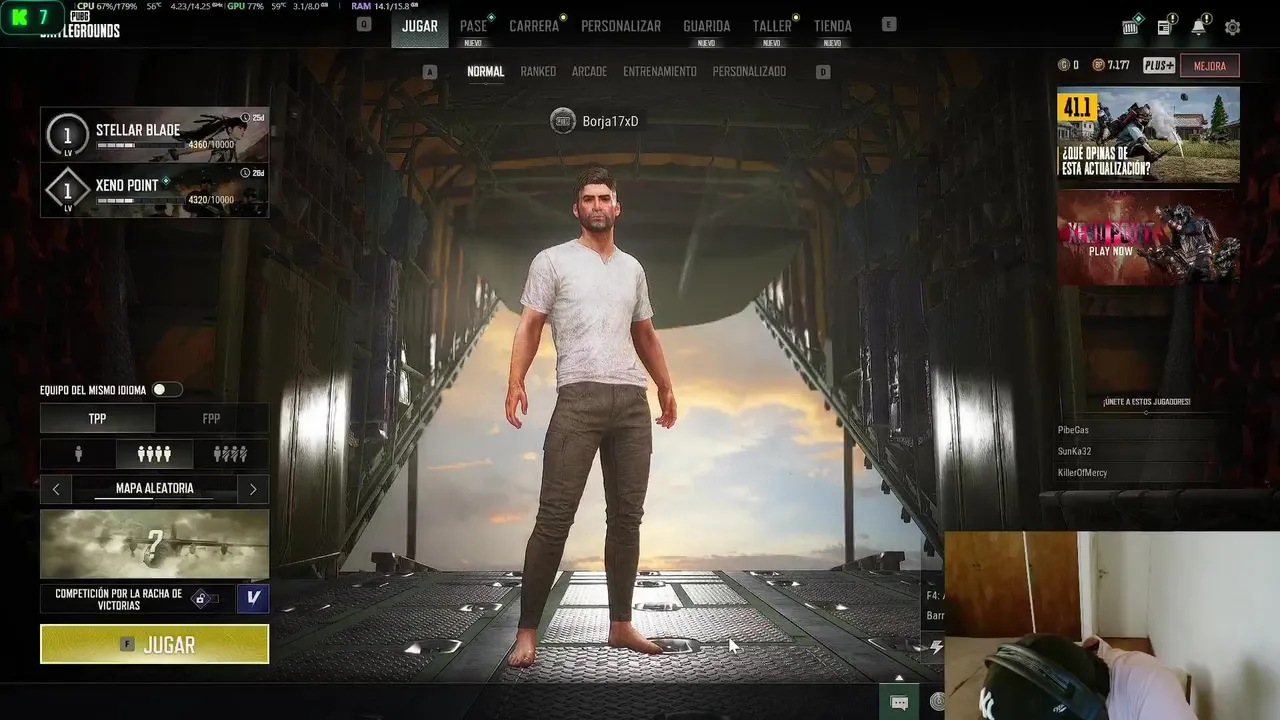This screenshot has width=1280, height=720.
Task: Open the chat speech bubble icon
Action: [899, 703]
